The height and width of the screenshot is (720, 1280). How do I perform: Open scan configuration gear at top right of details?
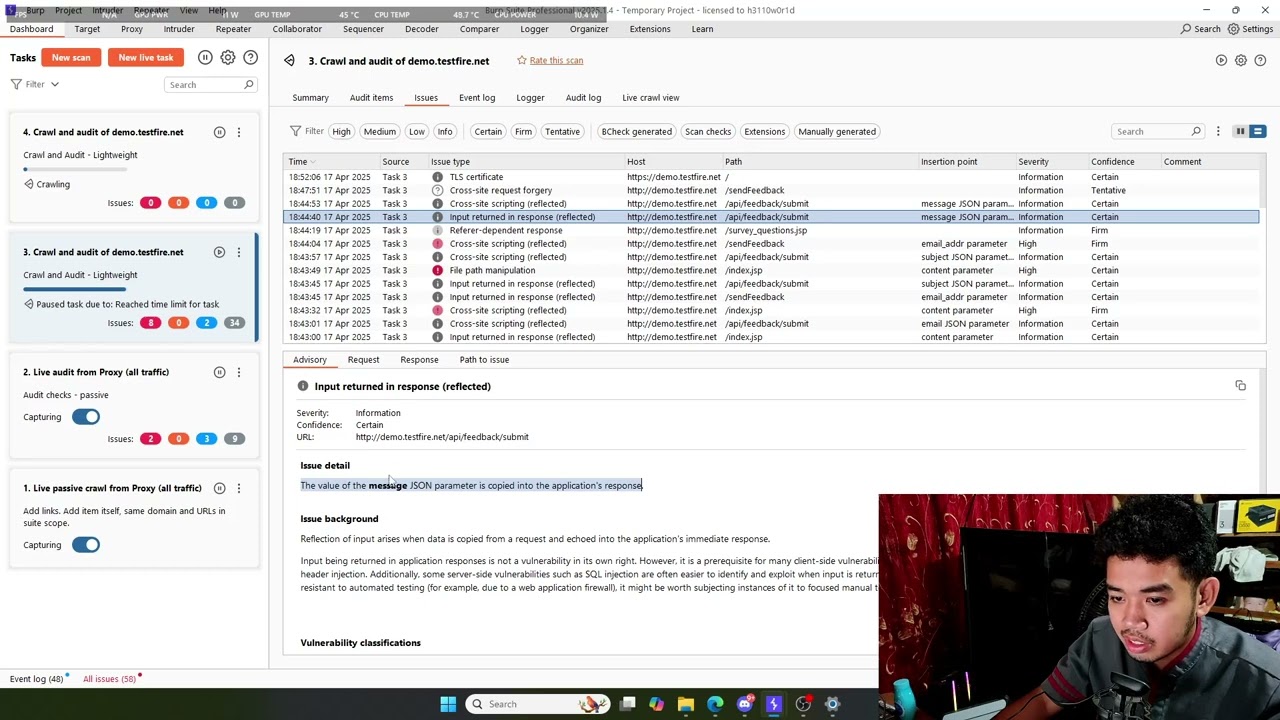(1241, 61)
